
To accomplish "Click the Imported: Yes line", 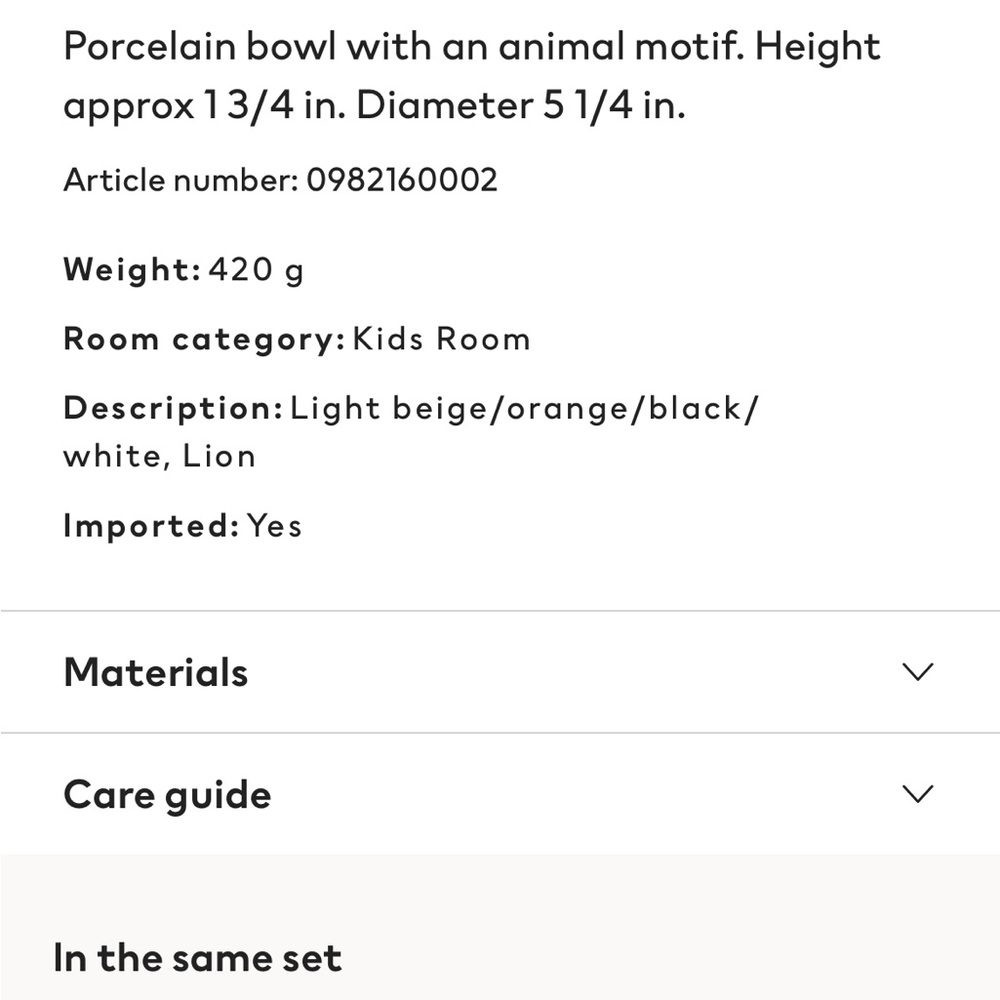I will coord(182,526).
